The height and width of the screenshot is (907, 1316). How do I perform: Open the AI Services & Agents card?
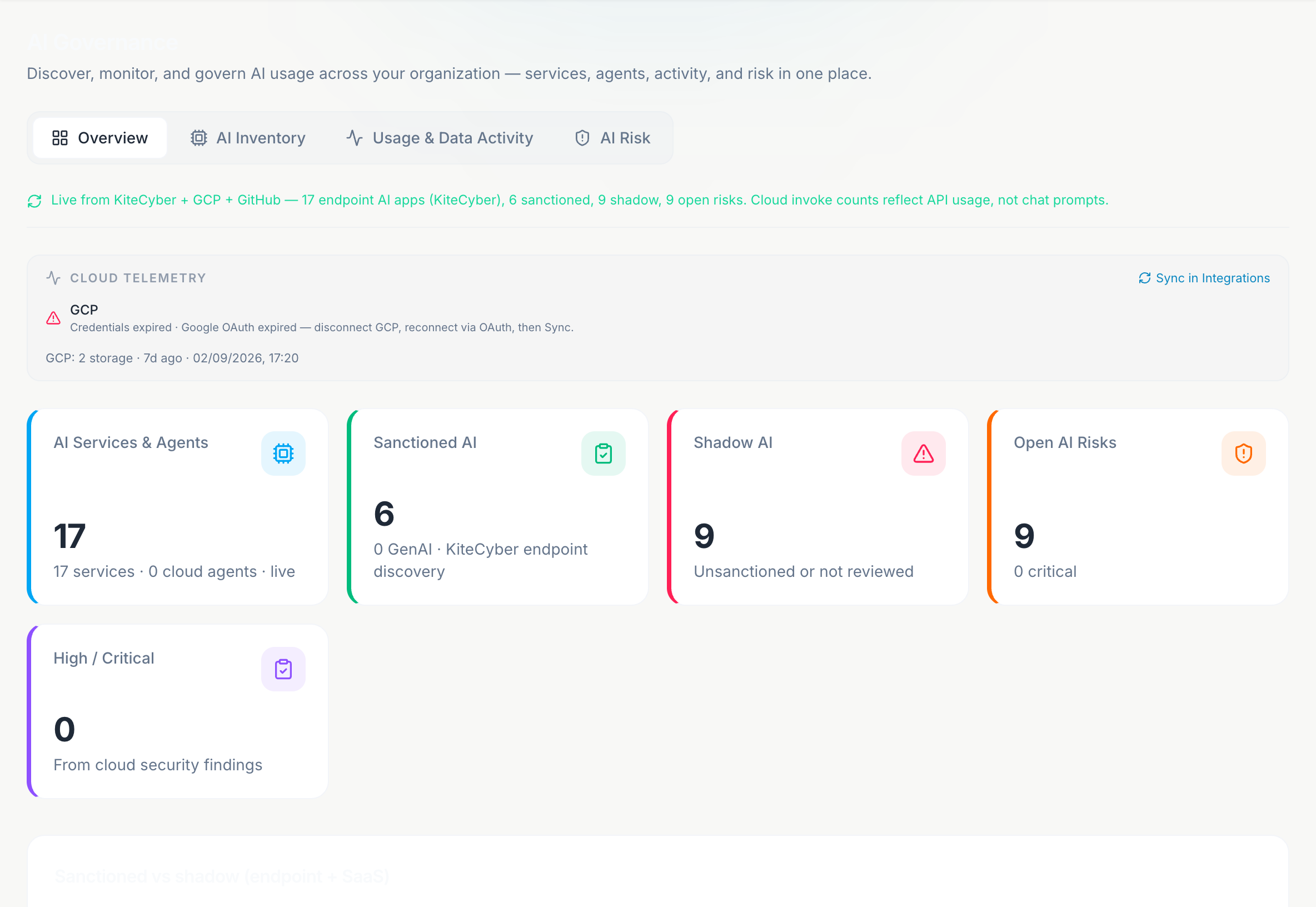[178, 507]
